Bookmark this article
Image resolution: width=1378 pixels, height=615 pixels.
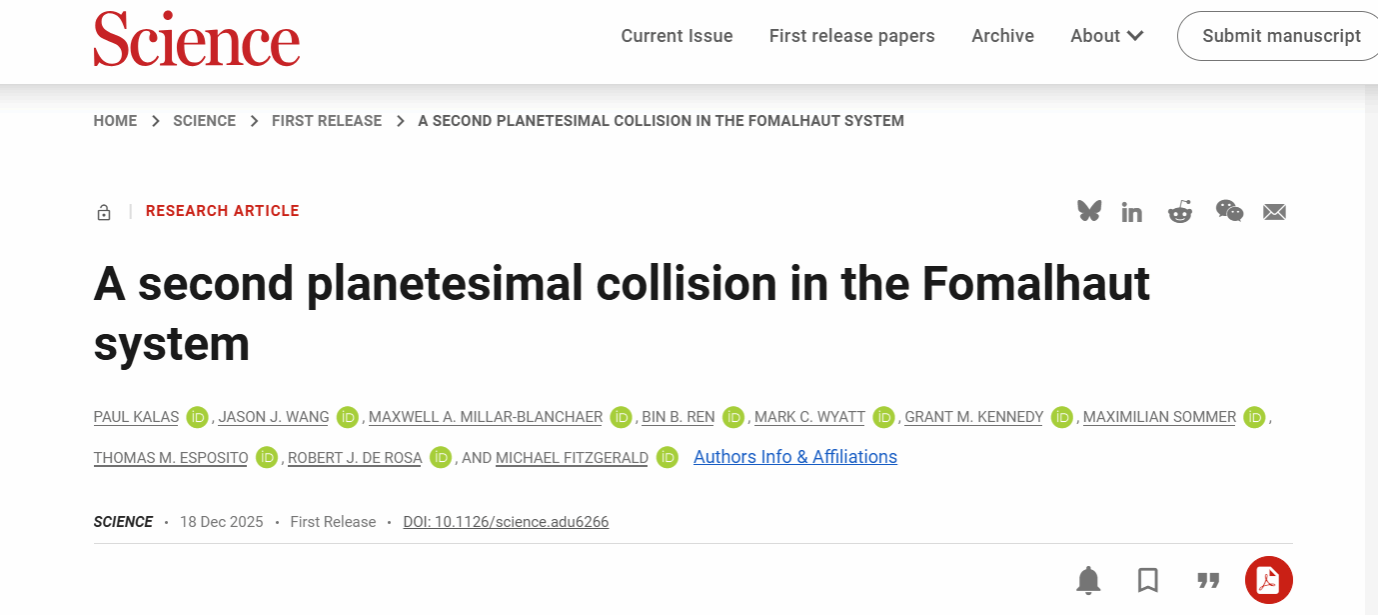[x=1148, y=580]
